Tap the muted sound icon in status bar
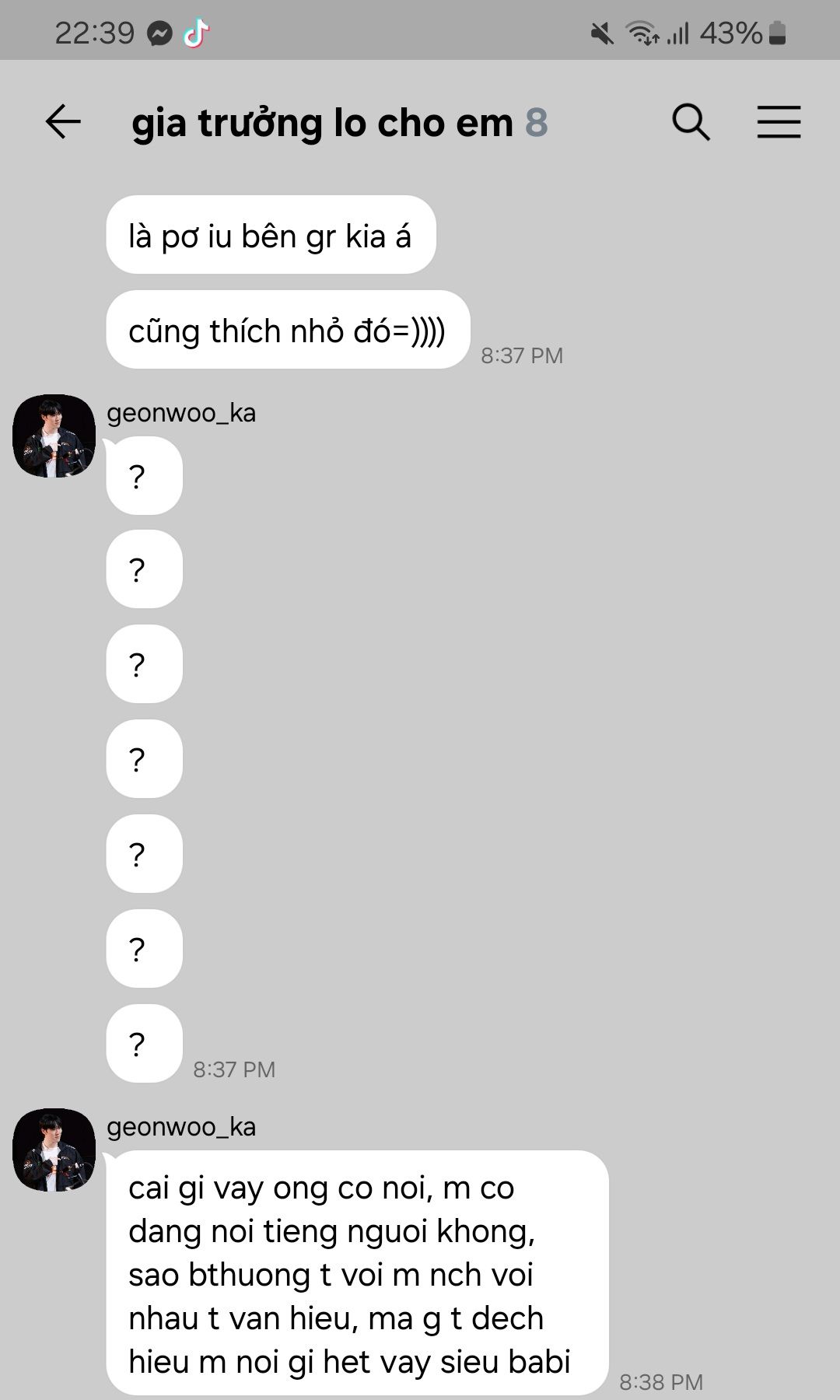The image size is (840, 1400). [x=602, y=33]
